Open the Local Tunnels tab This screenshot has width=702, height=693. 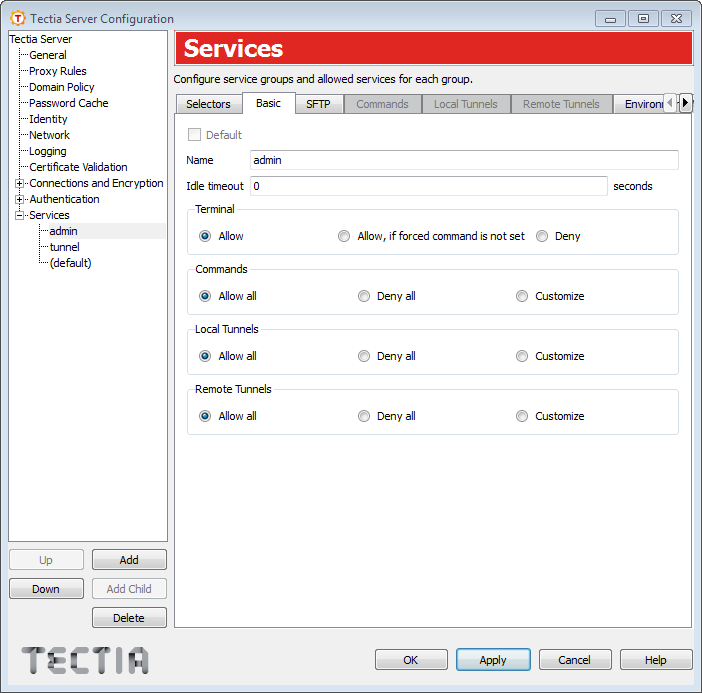[466, 104]
